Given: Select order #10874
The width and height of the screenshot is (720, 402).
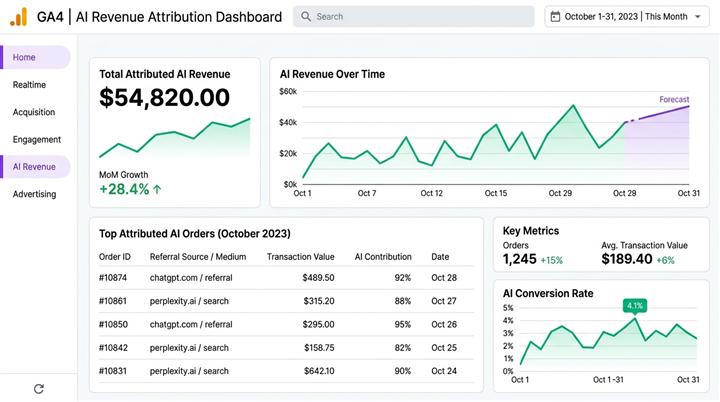Looking at the screenshot, I should click(113, 278).
